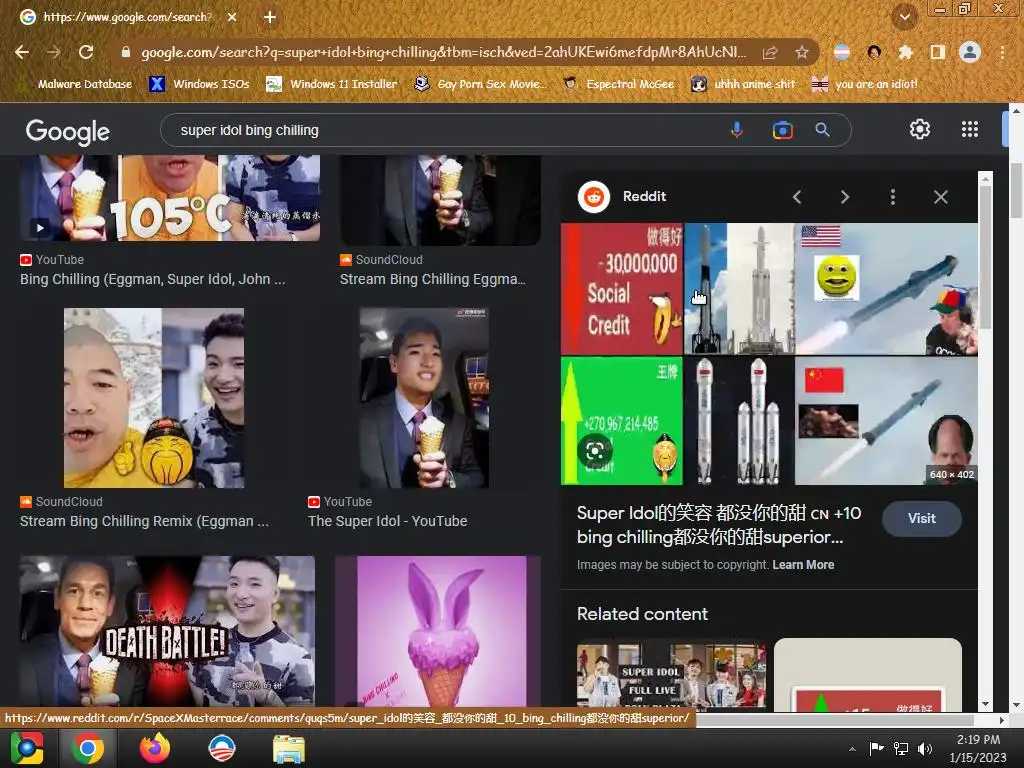
Task: Open Bing Chilling Eggman YouTube result
Action: point(153,280)
